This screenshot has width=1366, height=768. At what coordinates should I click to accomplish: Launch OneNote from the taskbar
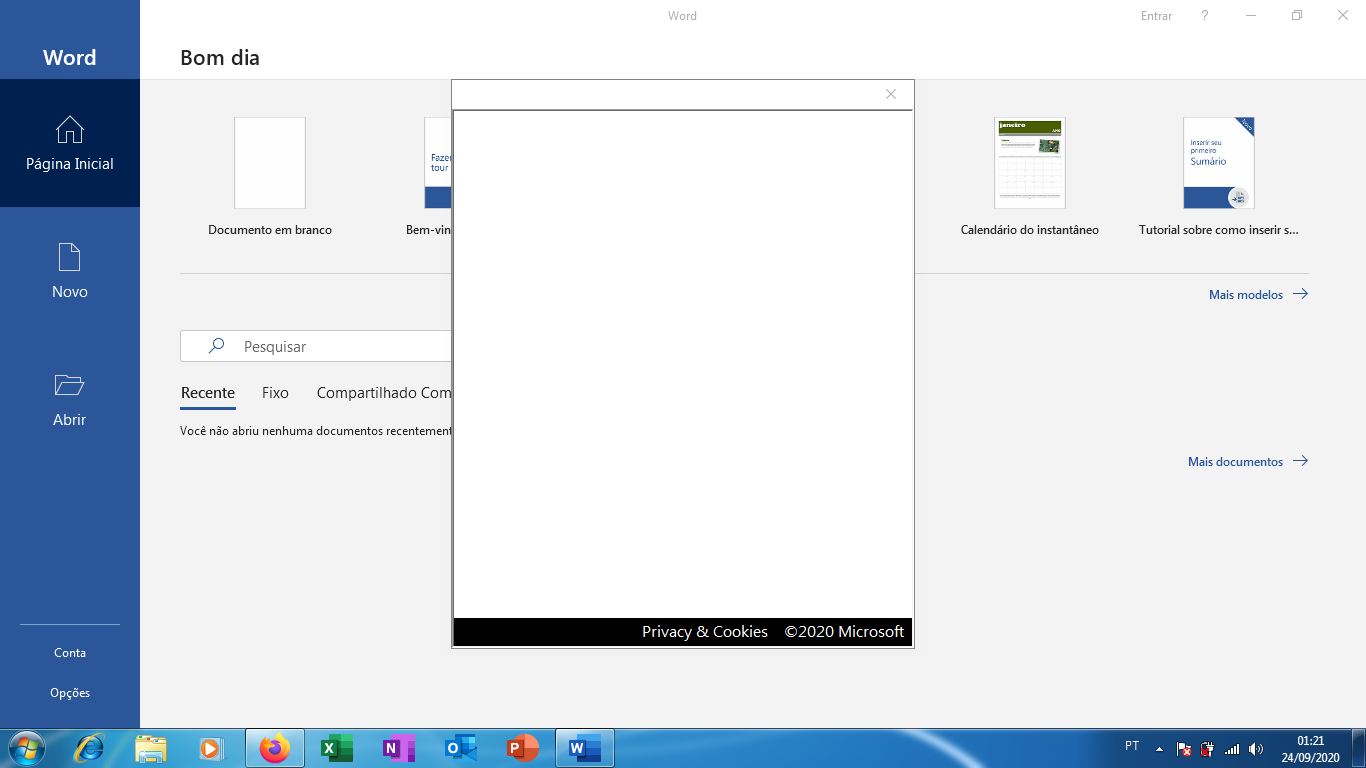click(x=399, y=748)
